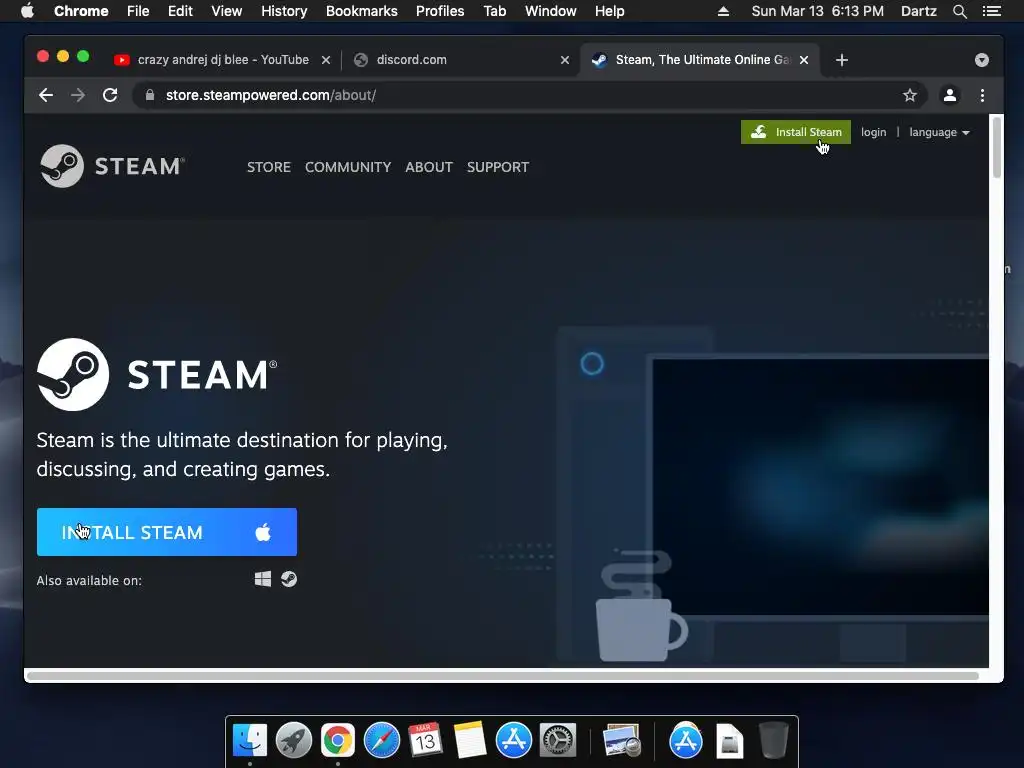The width and height of the screenshot is (1024, 768).
Task: Click the date and time in menu bar
Action: [818, 11]
